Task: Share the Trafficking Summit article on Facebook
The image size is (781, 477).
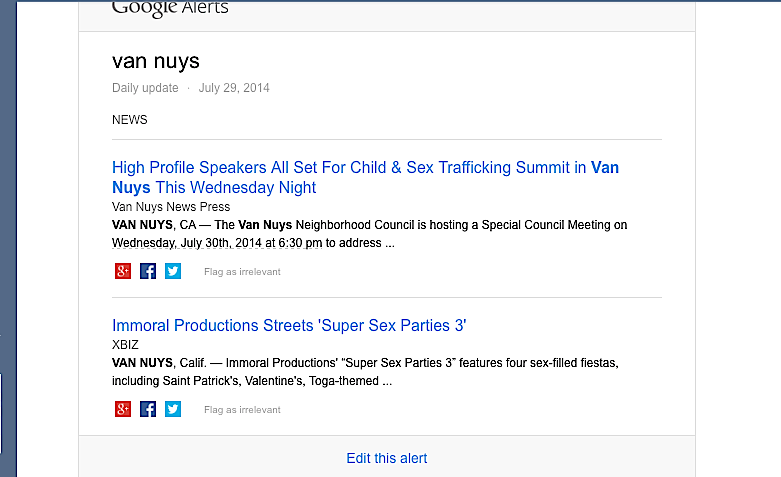Action: point(148,271)
